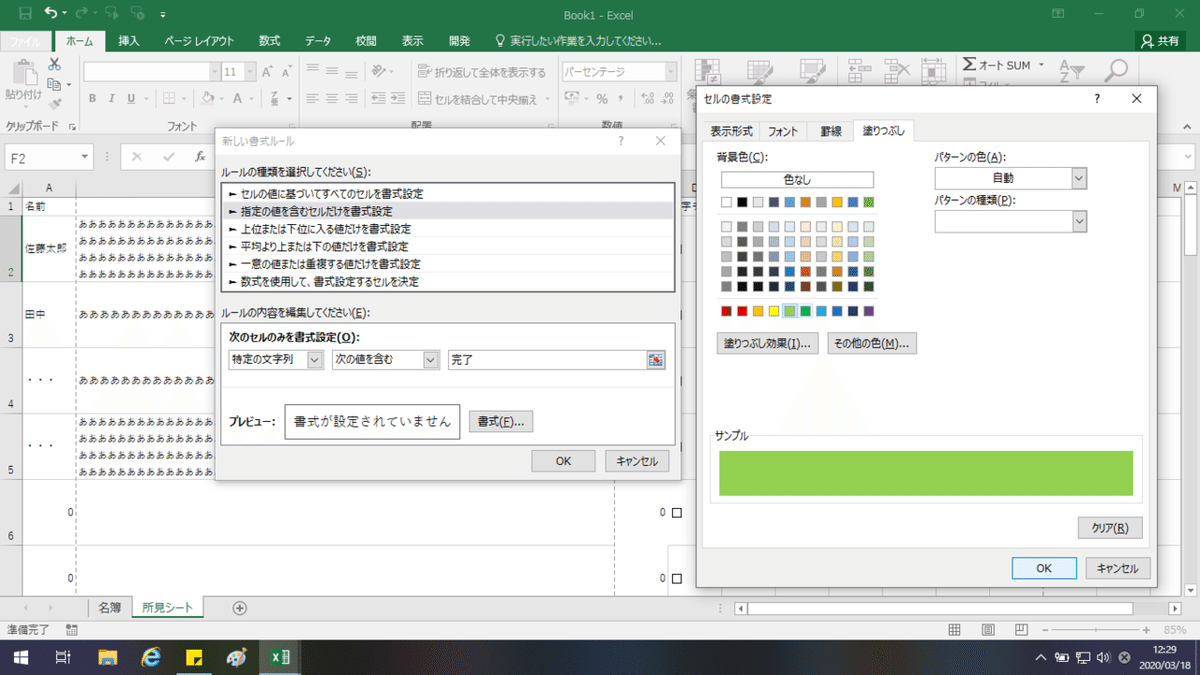Image resolution: width=1200 pixels, height=675 pixels.
Task: Switch to the 名簿 sheet tab
Action: click(110, 607)
